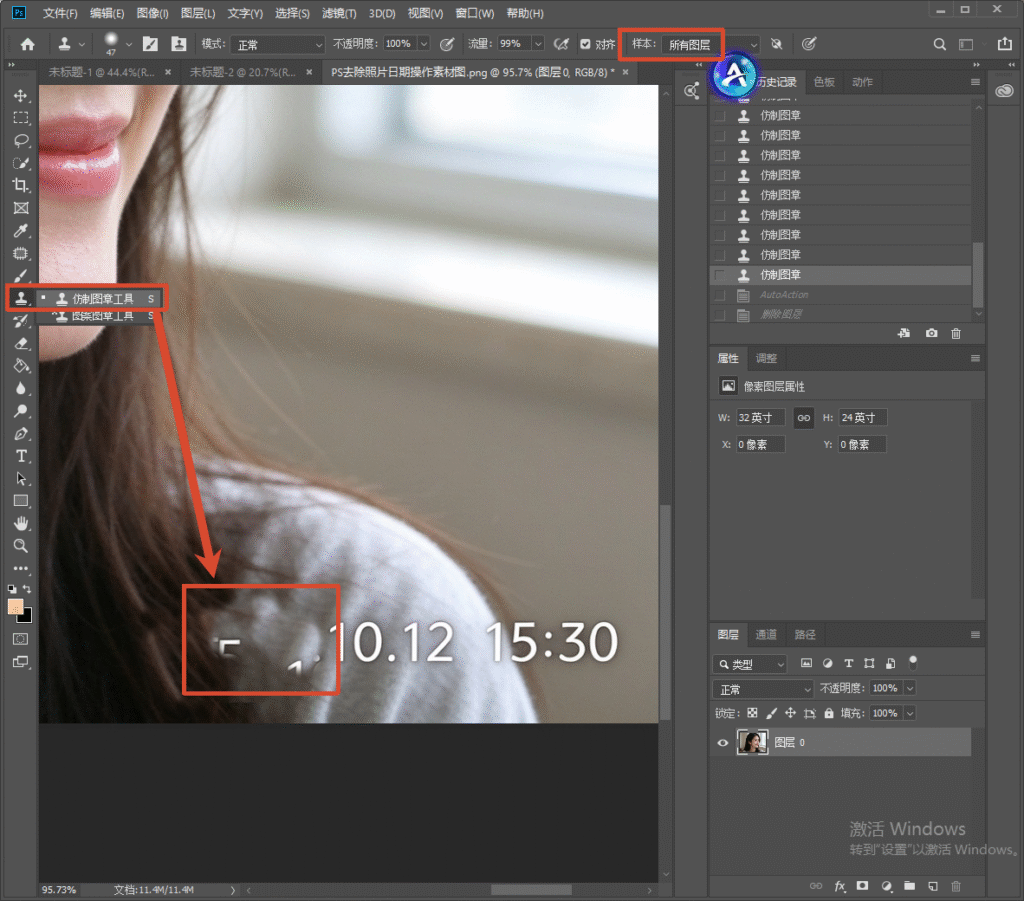Switch to the 调整 adjustments tab
This screenshot has height=901, width=1024.
766,358
